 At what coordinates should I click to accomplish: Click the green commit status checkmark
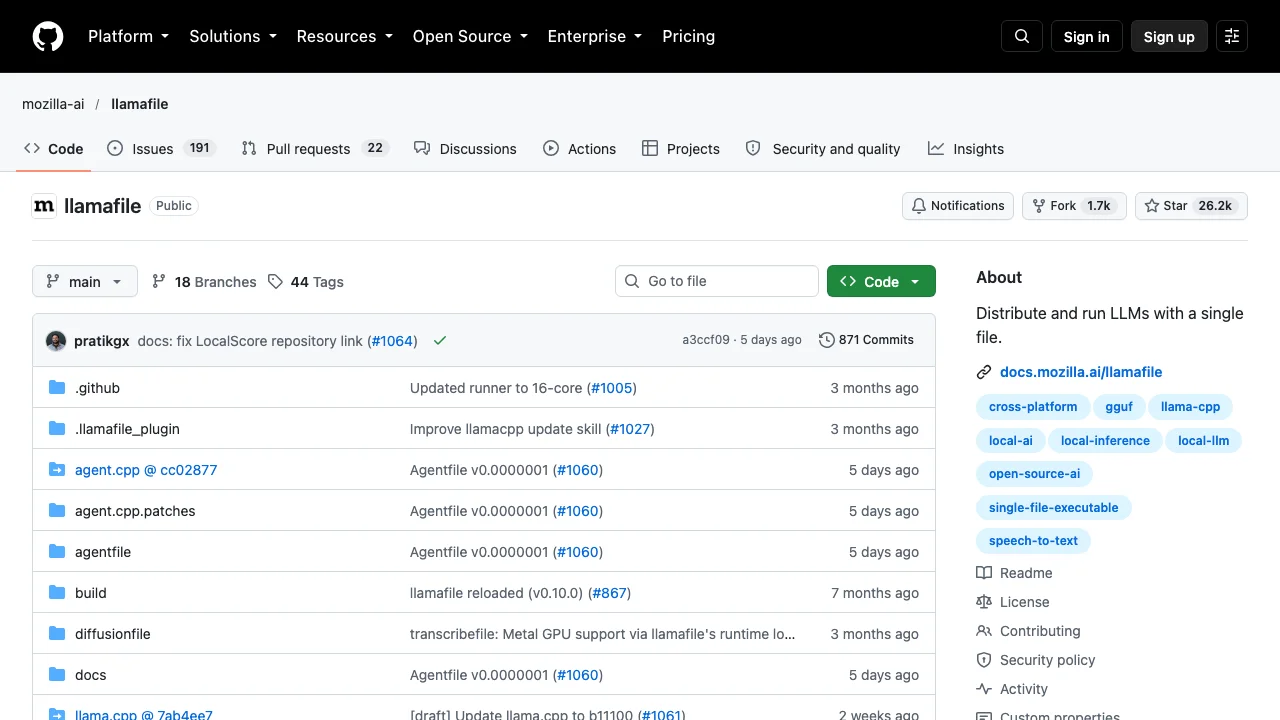tap(440, 340)
